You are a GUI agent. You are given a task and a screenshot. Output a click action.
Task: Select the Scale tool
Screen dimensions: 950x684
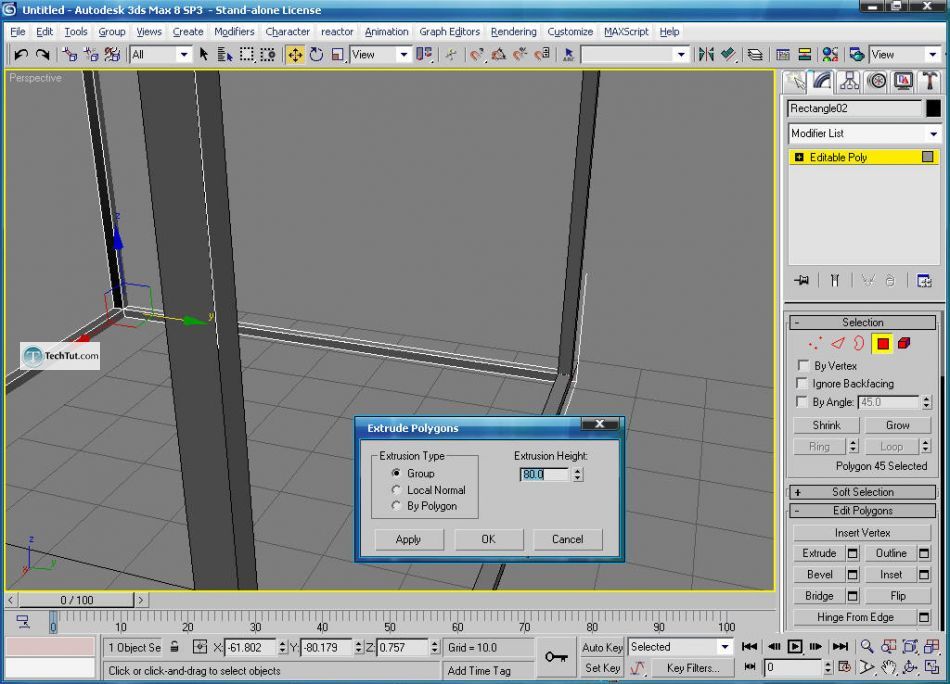(x=337, y=55)
